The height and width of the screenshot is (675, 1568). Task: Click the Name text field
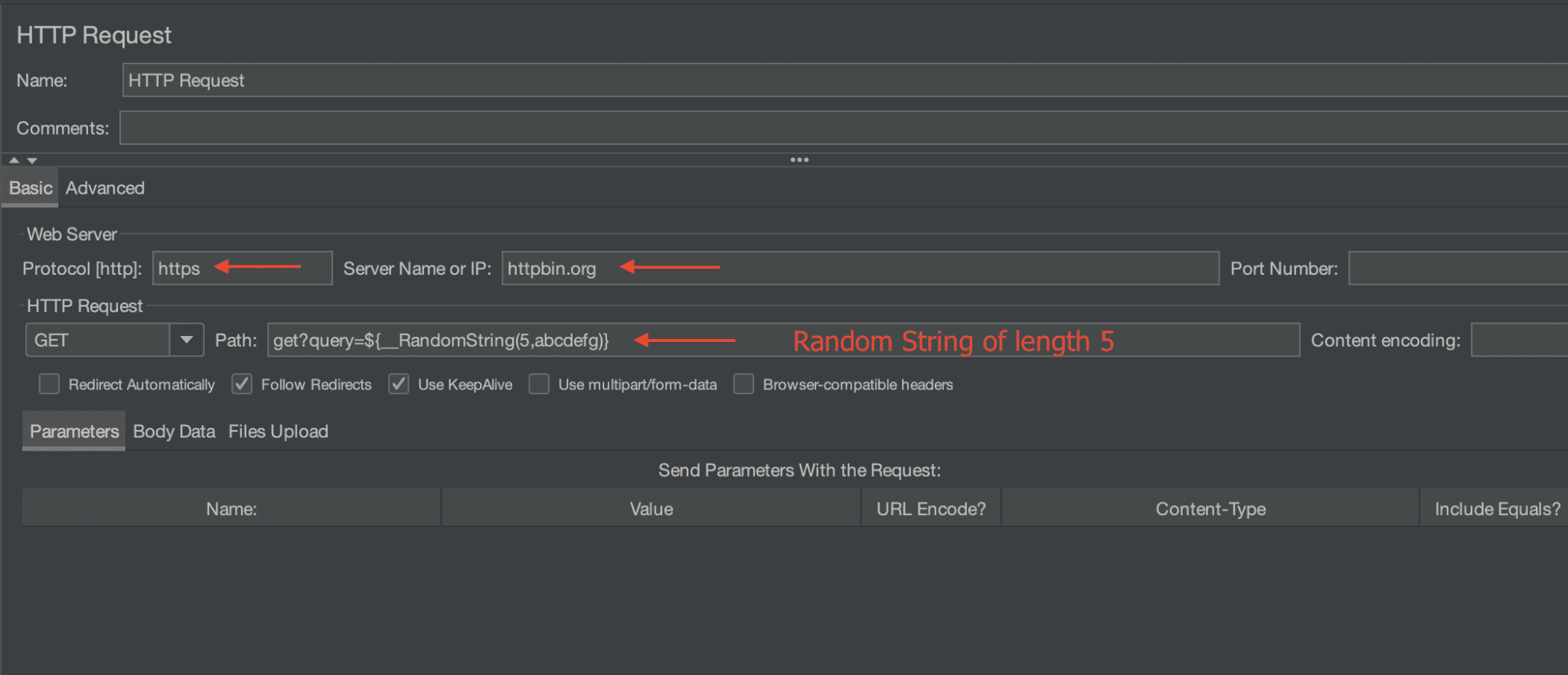pos(845,80)
